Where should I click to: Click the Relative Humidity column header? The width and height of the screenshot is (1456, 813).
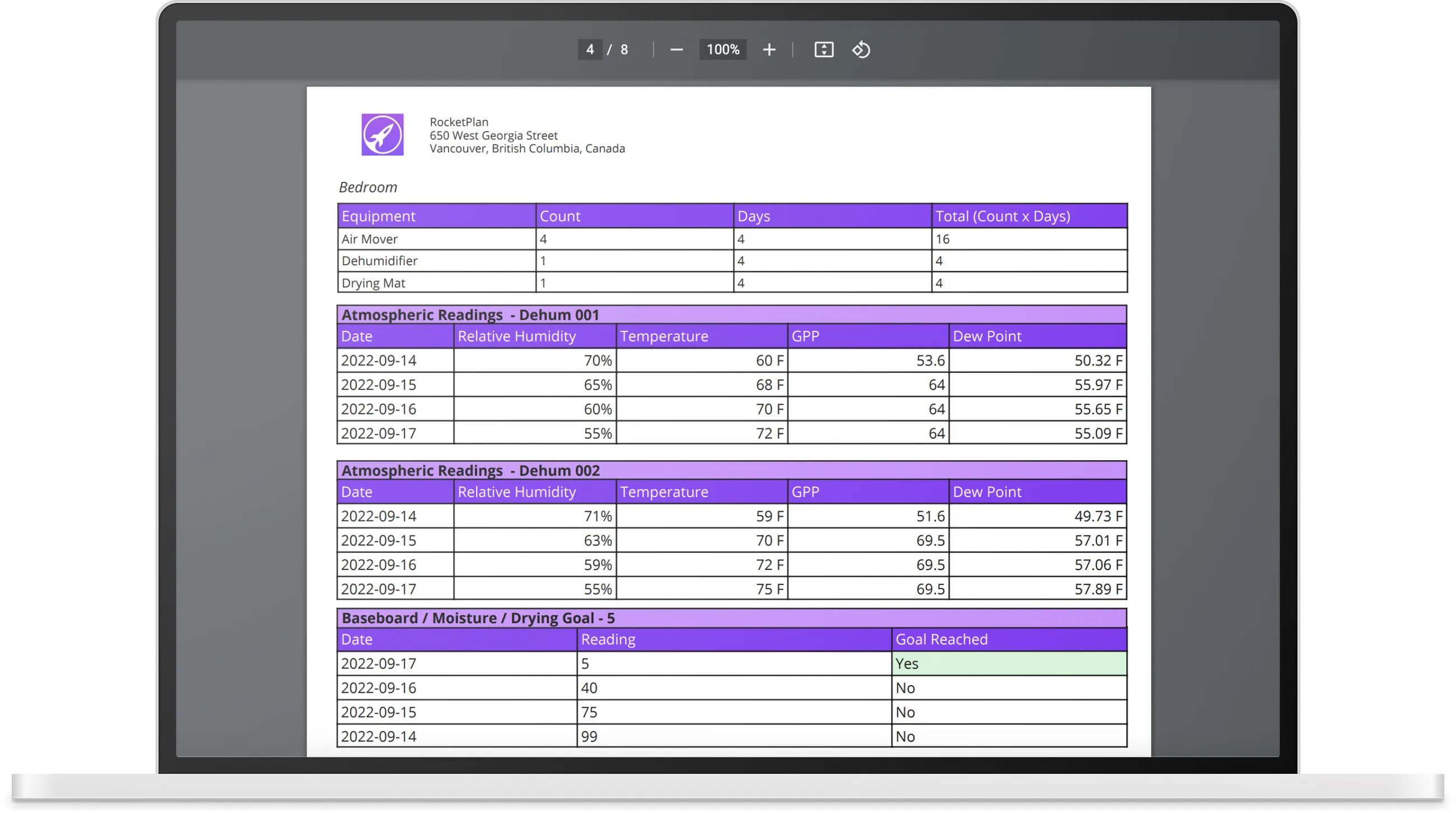pyautogui.click(x=517, y=335)
